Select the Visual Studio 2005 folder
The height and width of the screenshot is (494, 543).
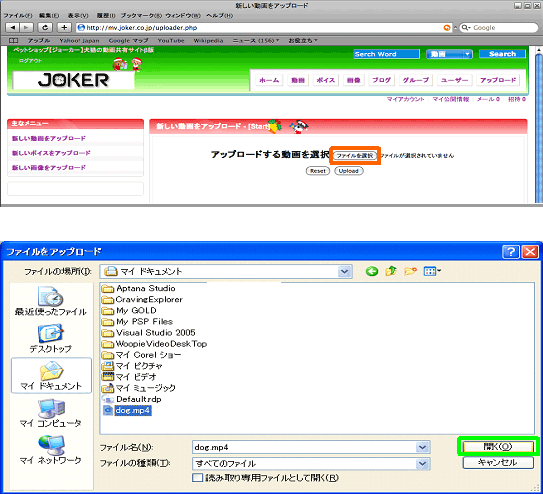coord(149,333)
